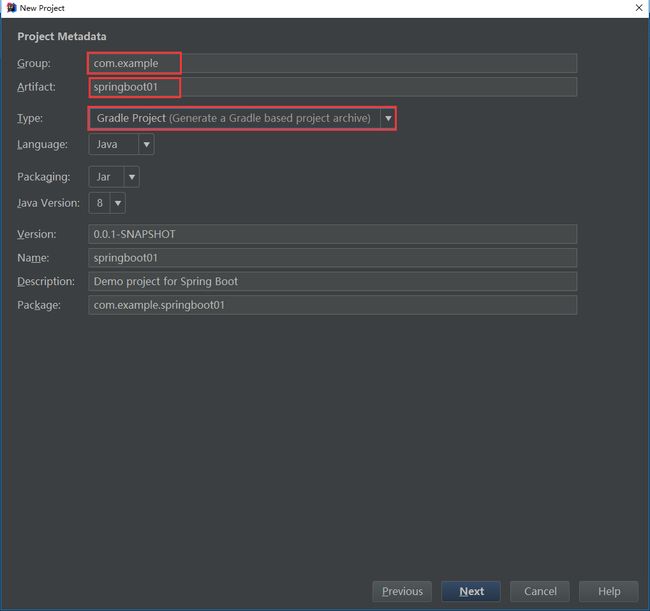Open the Packaging dropdown arrow

tap(131, 177)
